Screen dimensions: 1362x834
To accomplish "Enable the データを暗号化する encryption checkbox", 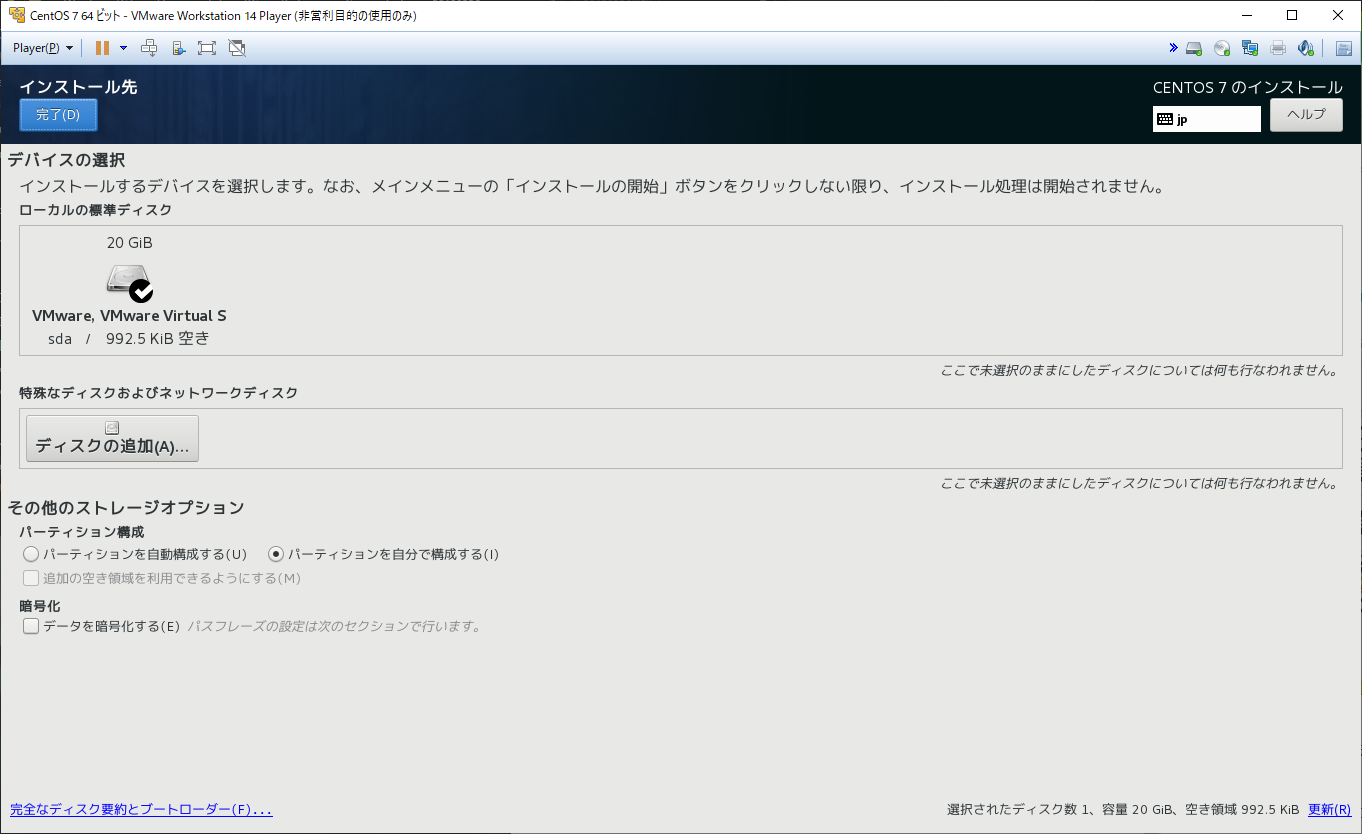I will (x=31, y=627).
